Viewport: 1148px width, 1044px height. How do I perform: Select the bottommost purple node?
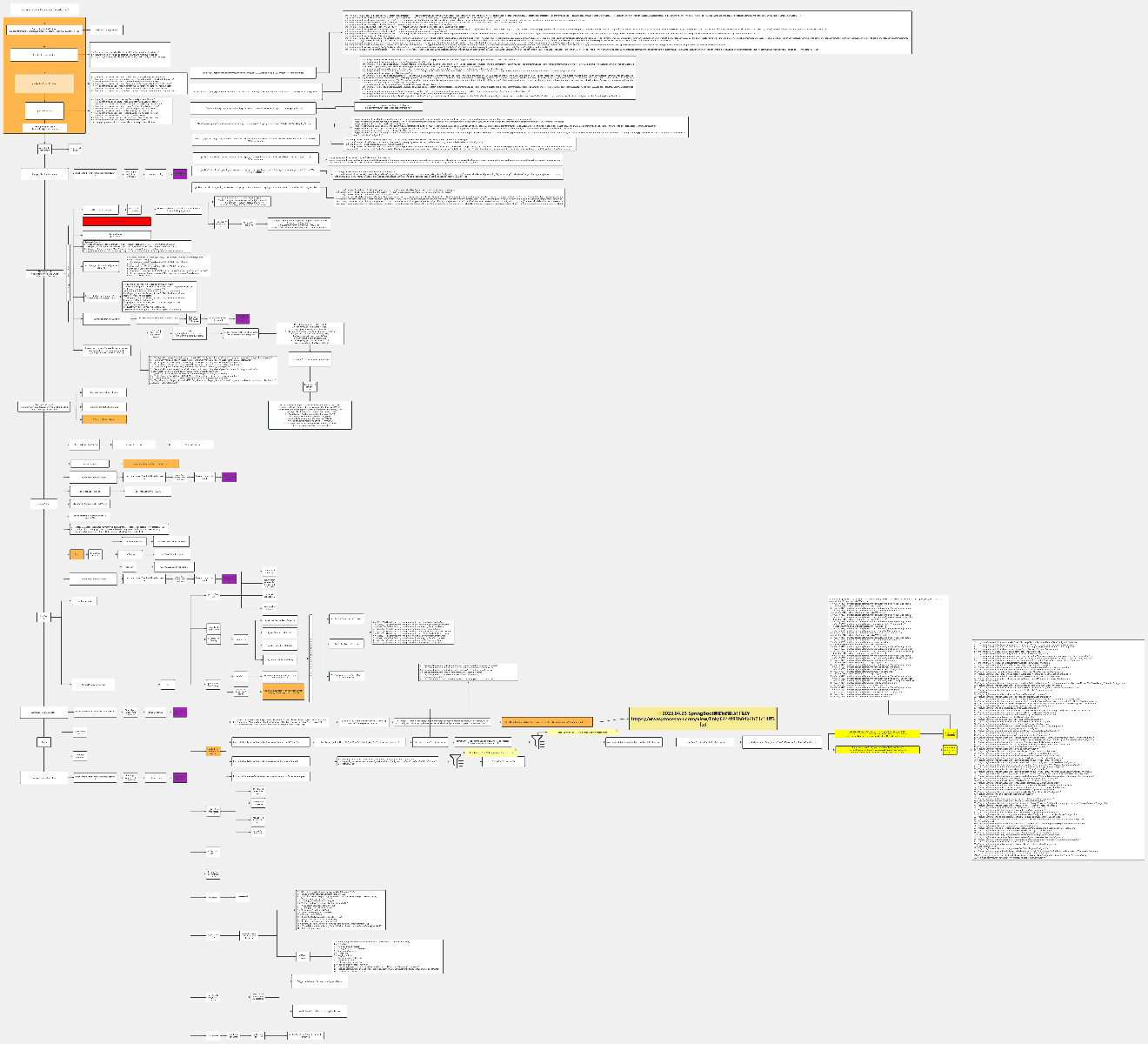coord(180,778)
